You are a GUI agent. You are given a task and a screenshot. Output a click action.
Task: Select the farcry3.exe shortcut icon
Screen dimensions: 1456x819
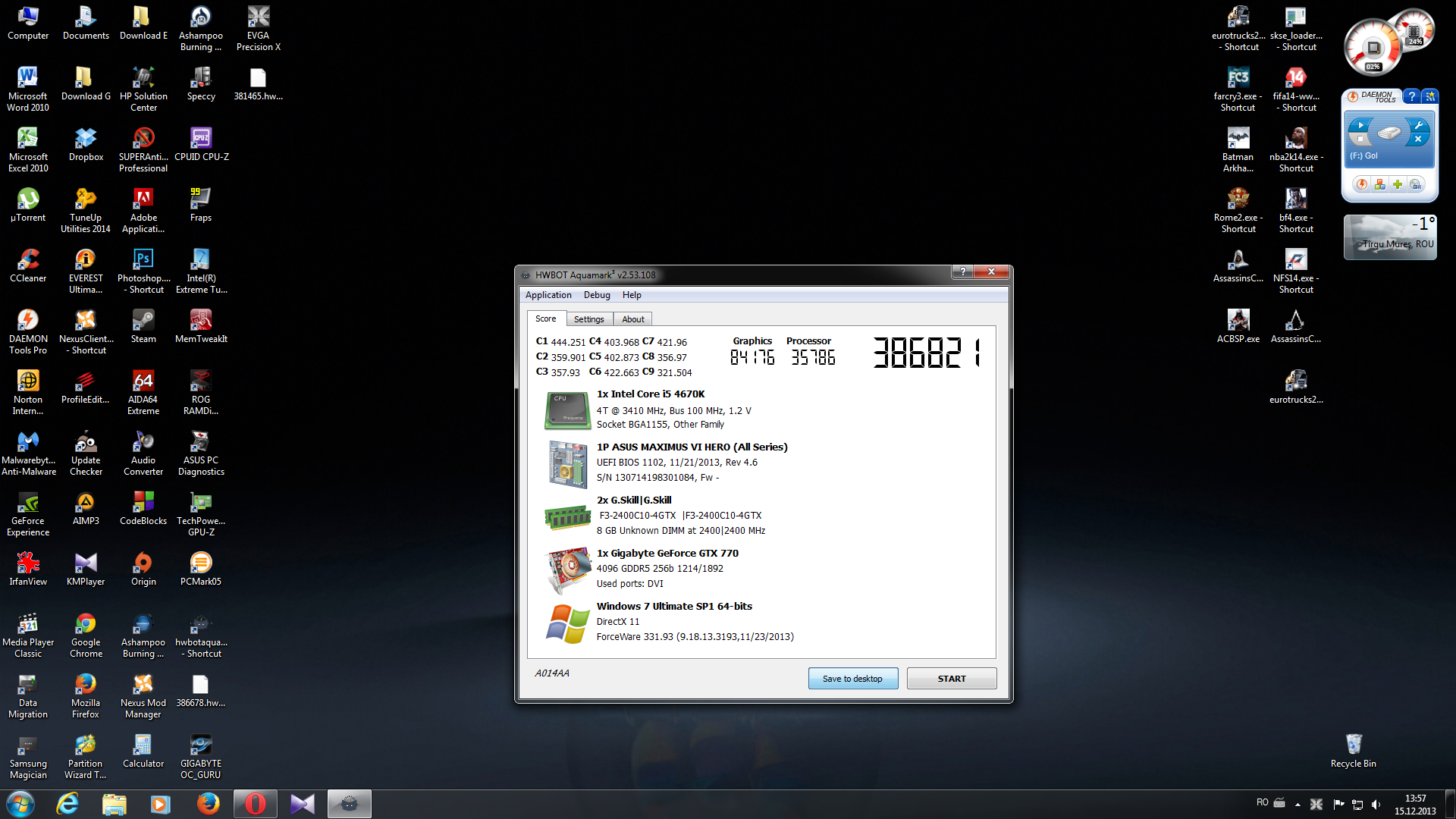pos(1238,89)
